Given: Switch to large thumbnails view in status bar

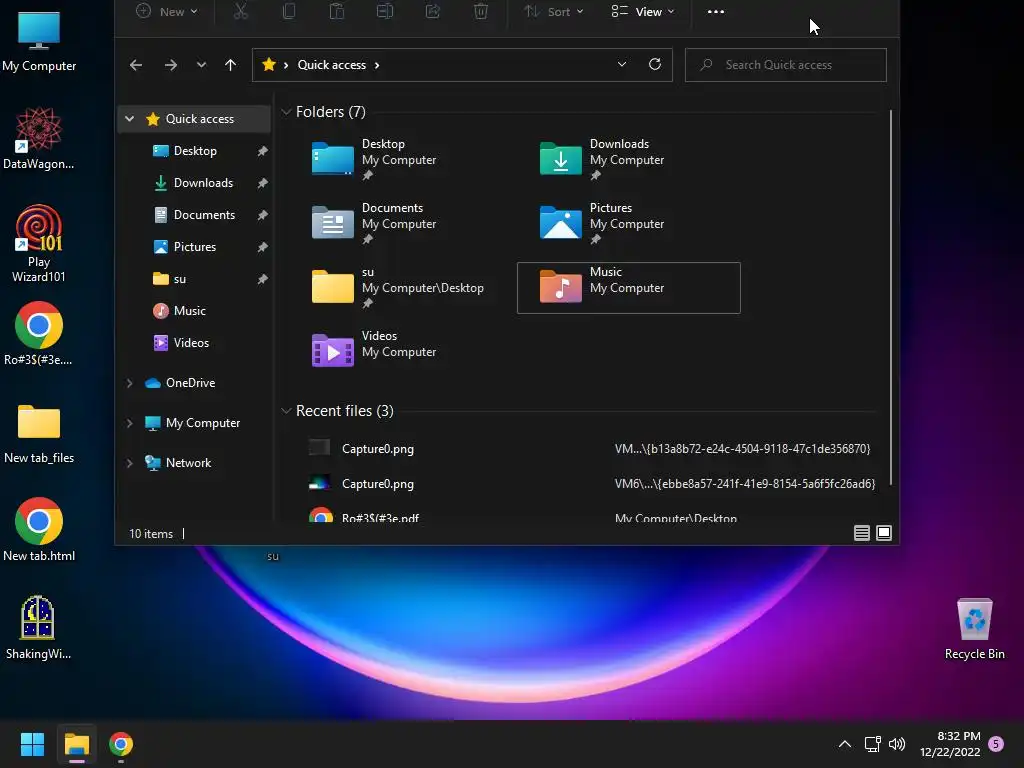Looking at the screenshot, I should (x=884, y=533).
